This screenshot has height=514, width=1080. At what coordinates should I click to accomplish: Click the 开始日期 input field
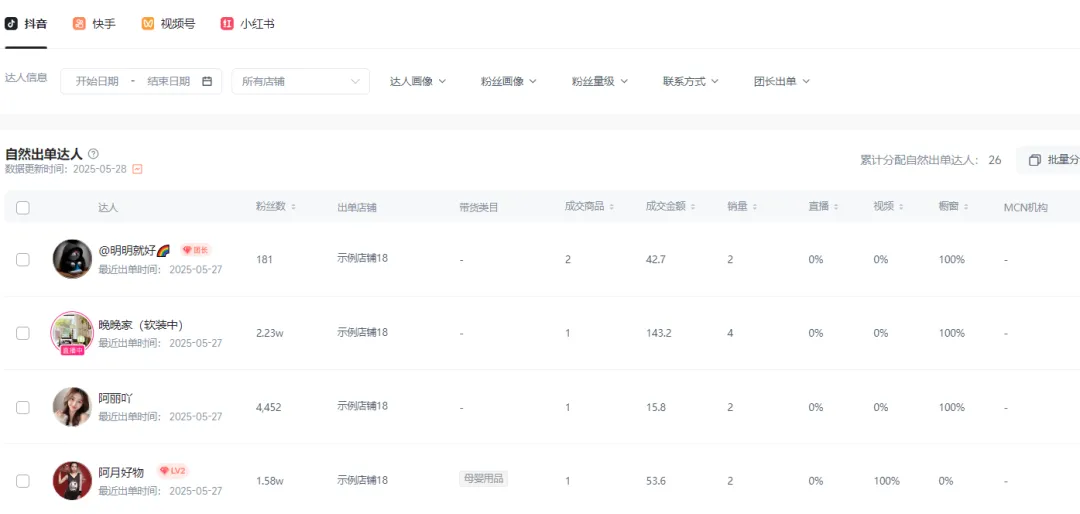97,81
